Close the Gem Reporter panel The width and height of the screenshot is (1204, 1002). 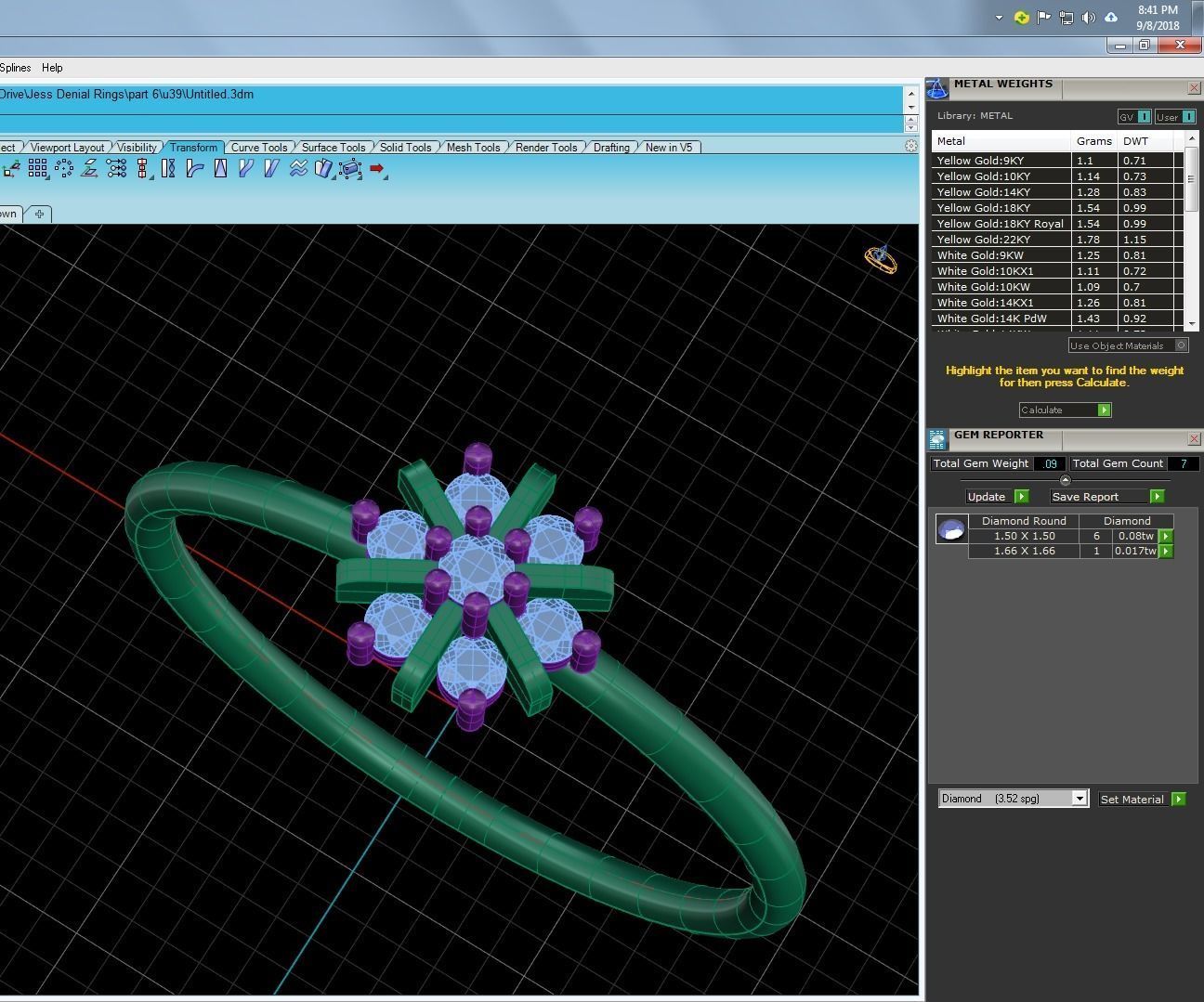[x=1194, y=438]
